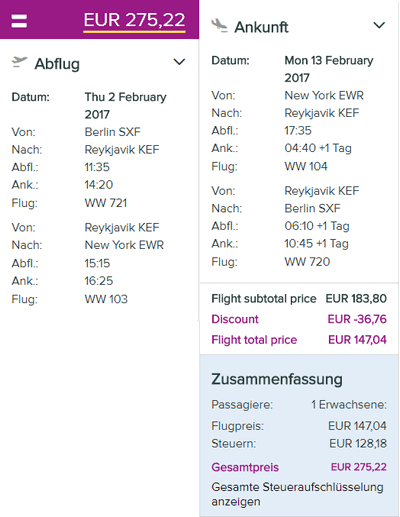Click the Steuern amount EUR 128,18
Image resolution: width=400 pixels, height=517 pixels.
pyautogui.click(x=358, y=444)
